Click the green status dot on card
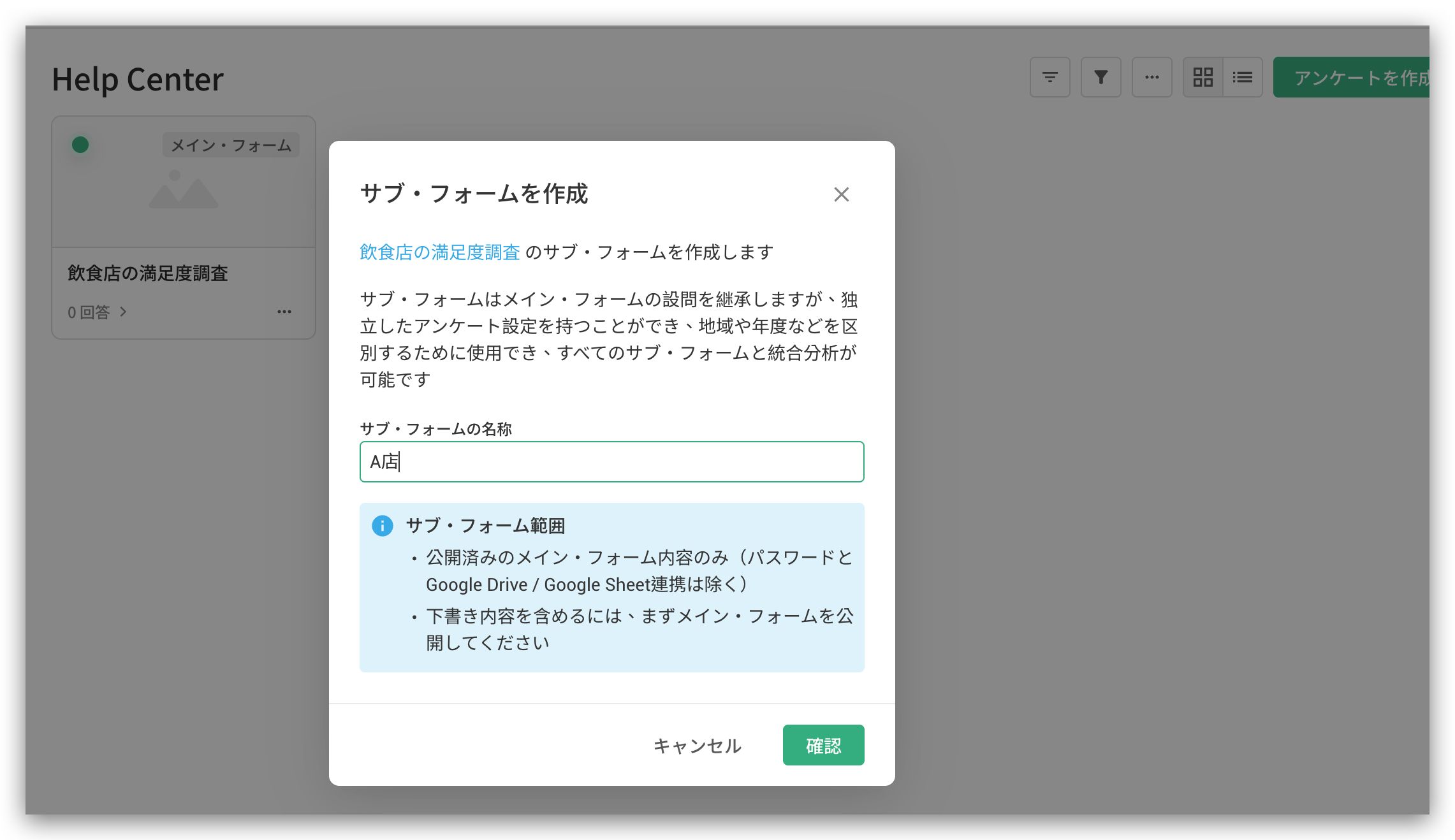1455x840 pixels. [80, 145]
